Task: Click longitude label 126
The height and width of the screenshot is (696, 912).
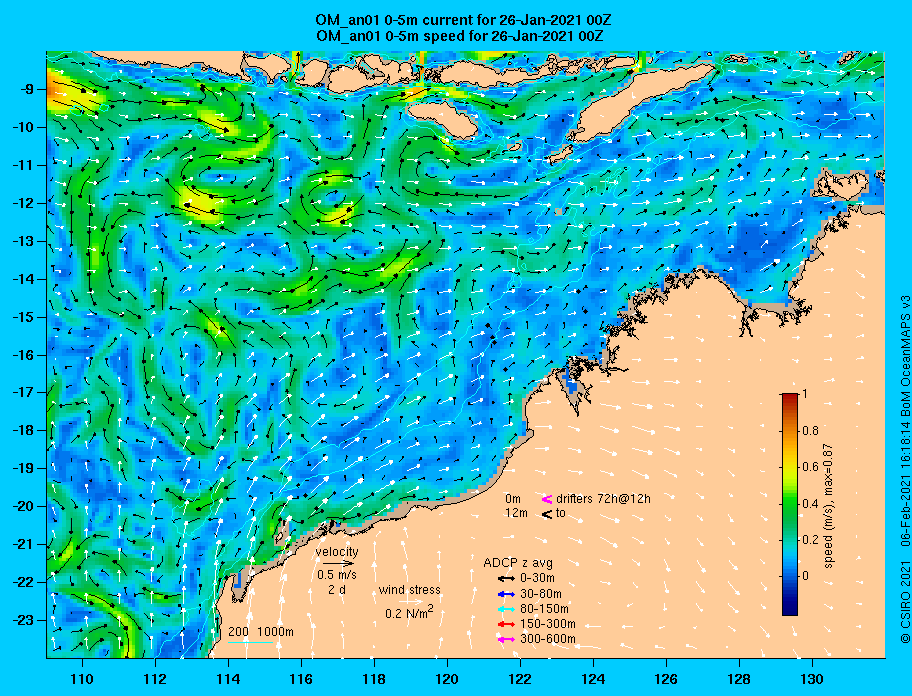Action: 666,679
